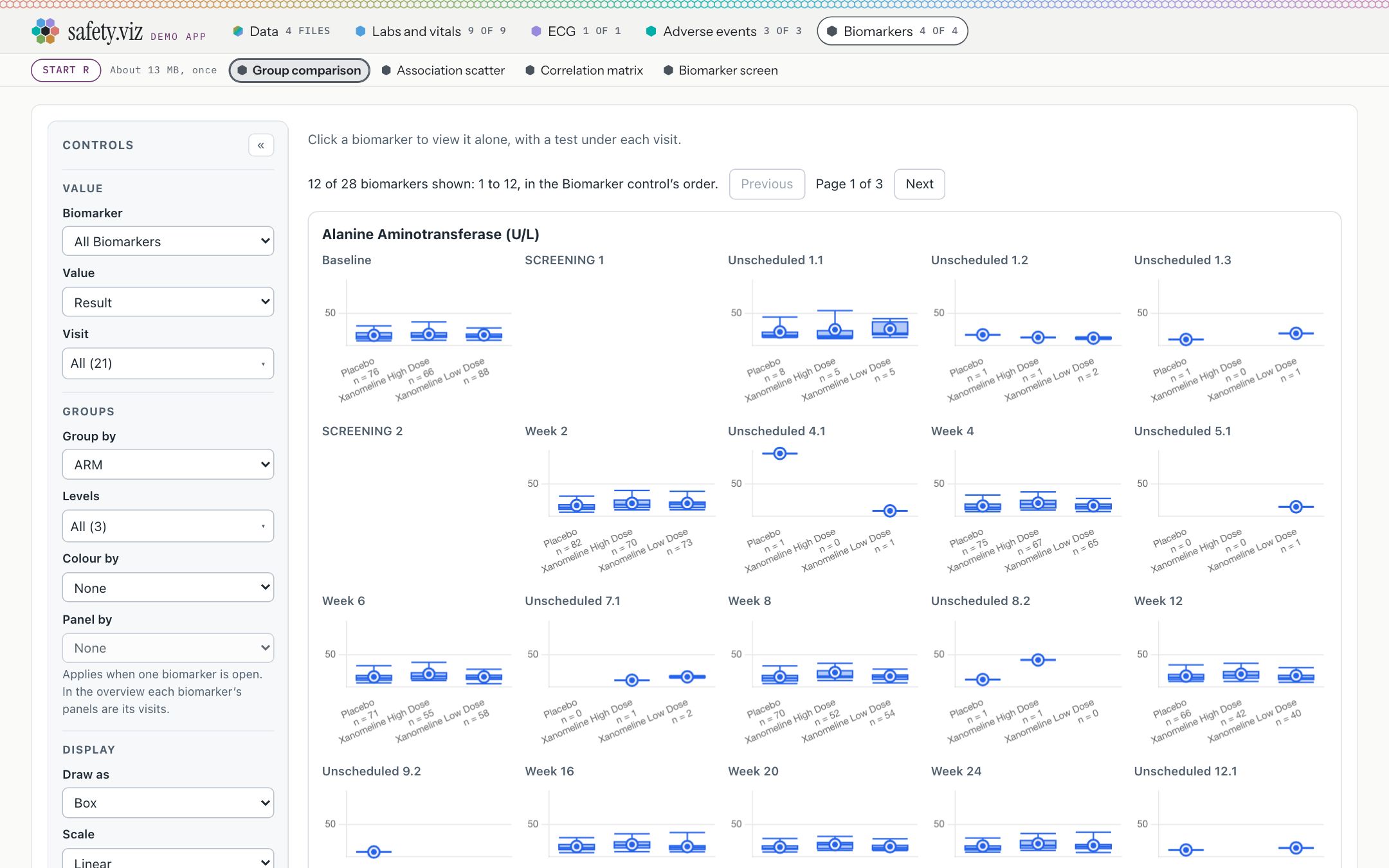This screenshot has width=1389, height=868.
Task: Click the Start R button
Action: point(66,70)
